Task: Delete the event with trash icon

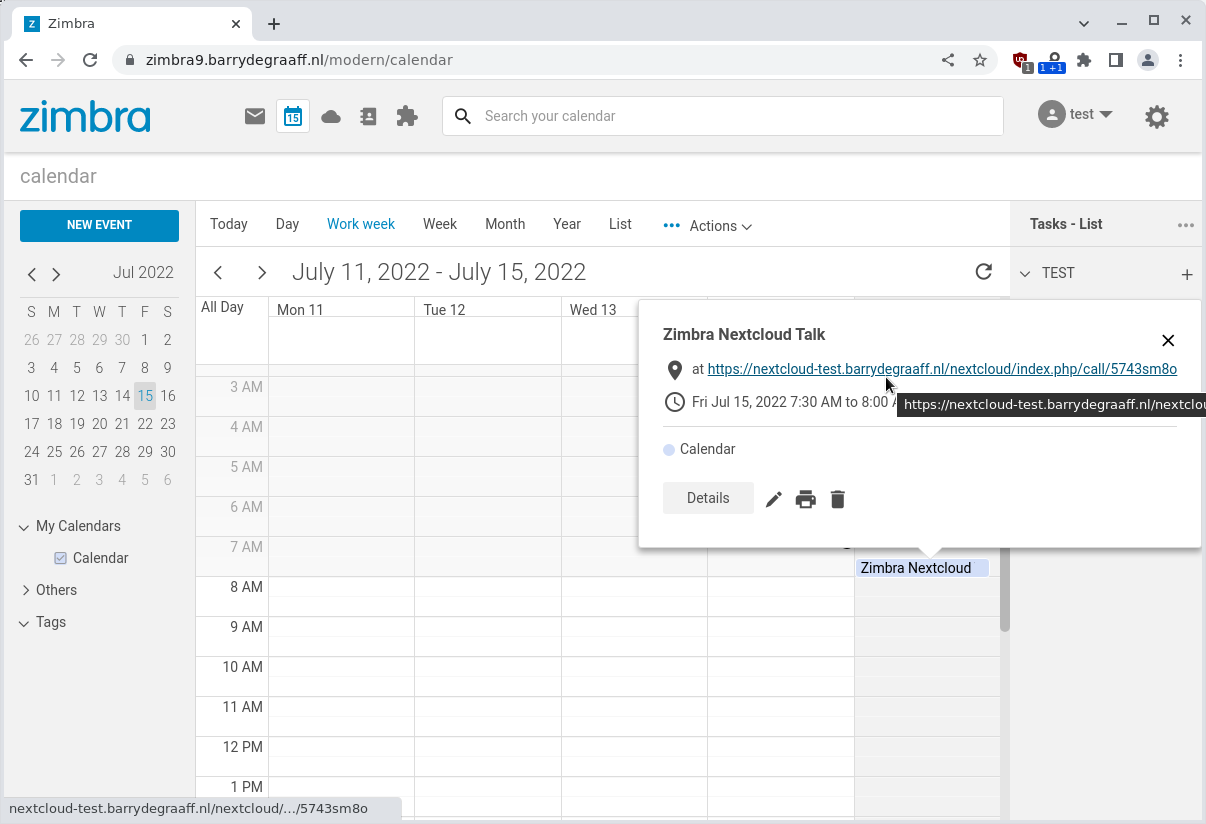Action: point(838,499)
